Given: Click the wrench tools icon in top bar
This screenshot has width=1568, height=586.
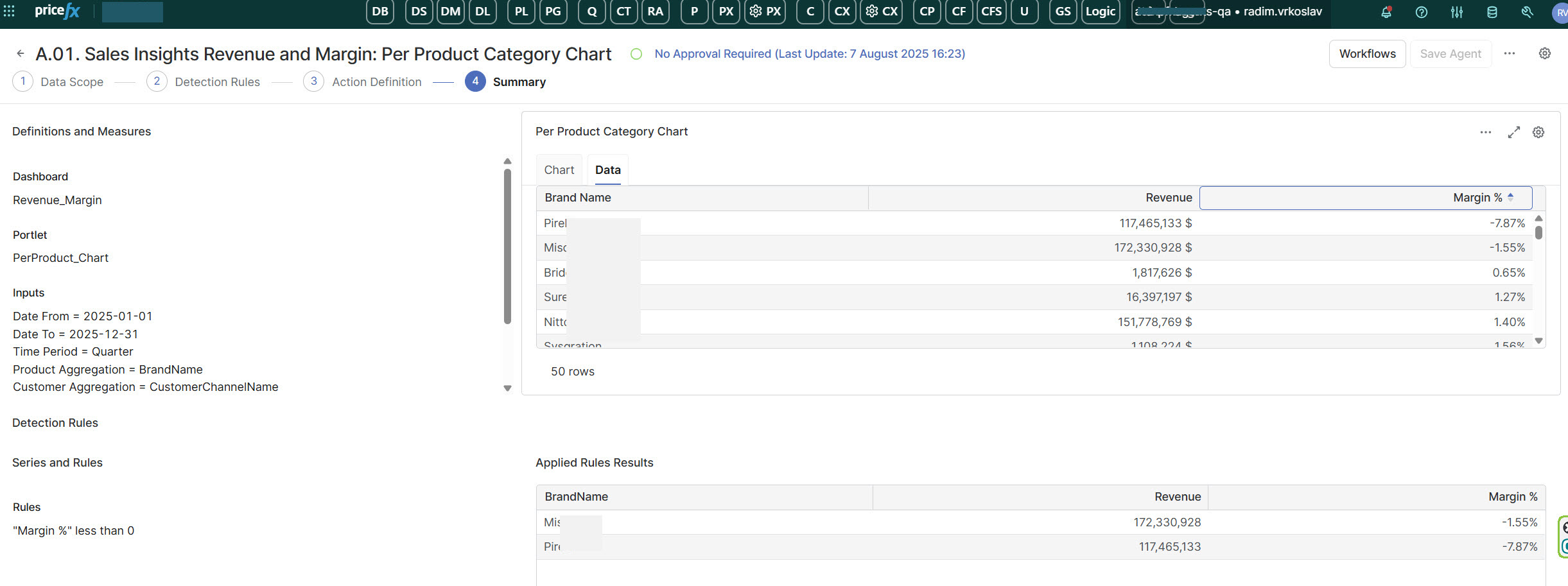Looking at the screenshot, I should coord(1528,12).
